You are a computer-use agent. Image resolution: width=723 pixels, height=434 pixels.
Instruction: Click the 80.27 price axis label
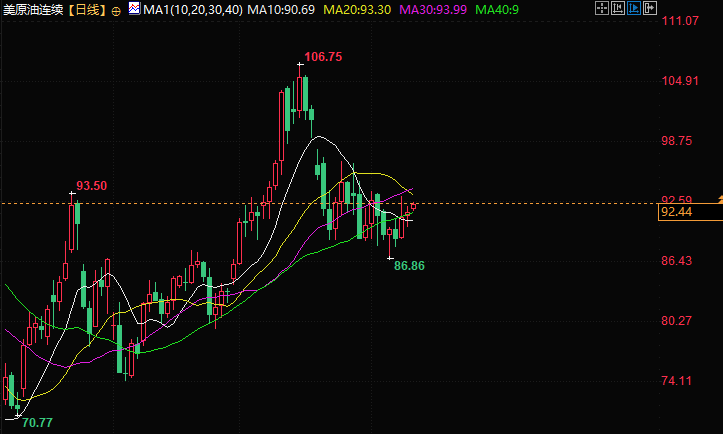click(676, 321)
